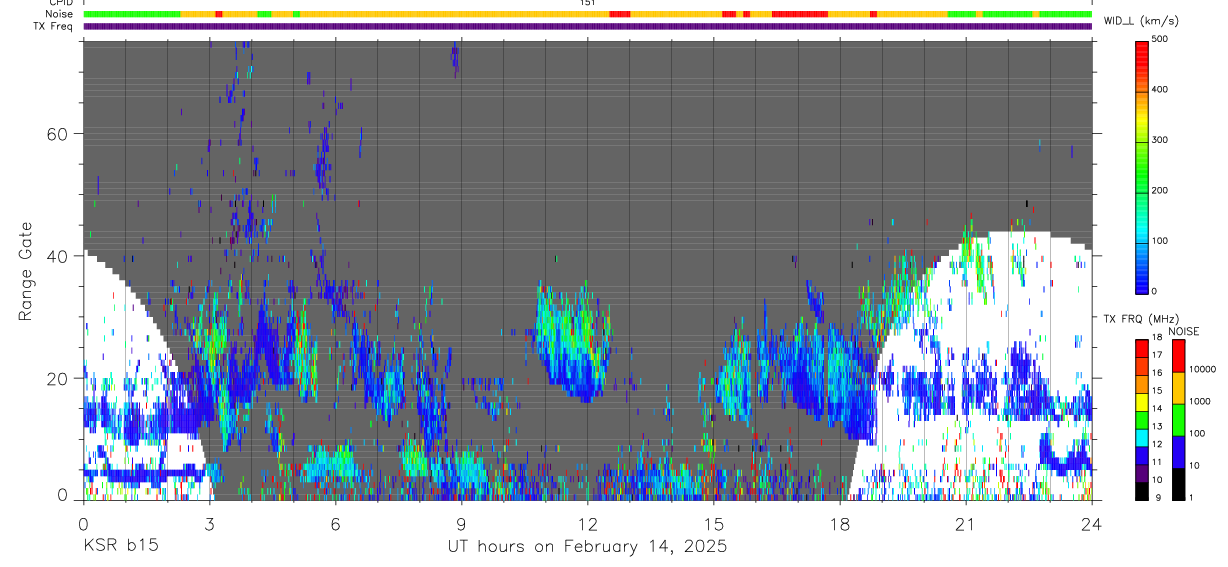Click the green 13-14 MHz swatch in TX FRQ legend
The height and width of the screenshot is (567, 1228).
click(1142, 418)
